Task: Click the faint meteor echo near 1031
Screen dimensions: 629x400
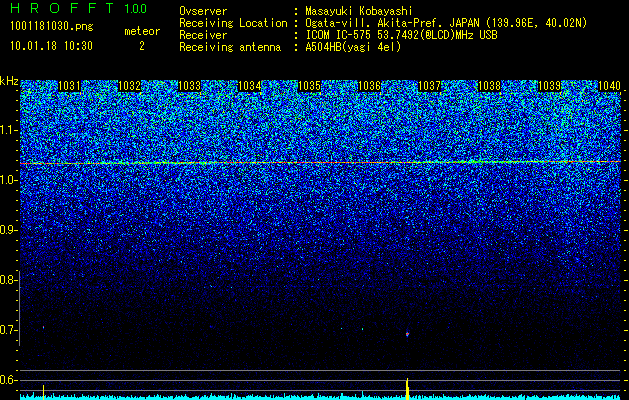Action: (x=43, y=327)
